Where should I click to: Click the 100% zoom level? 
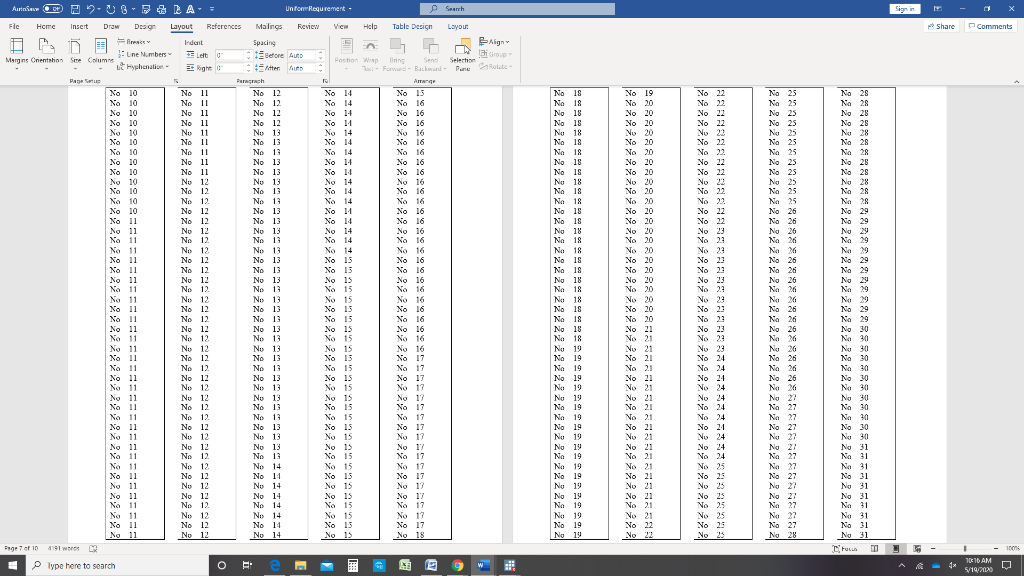click(1012, 549)
